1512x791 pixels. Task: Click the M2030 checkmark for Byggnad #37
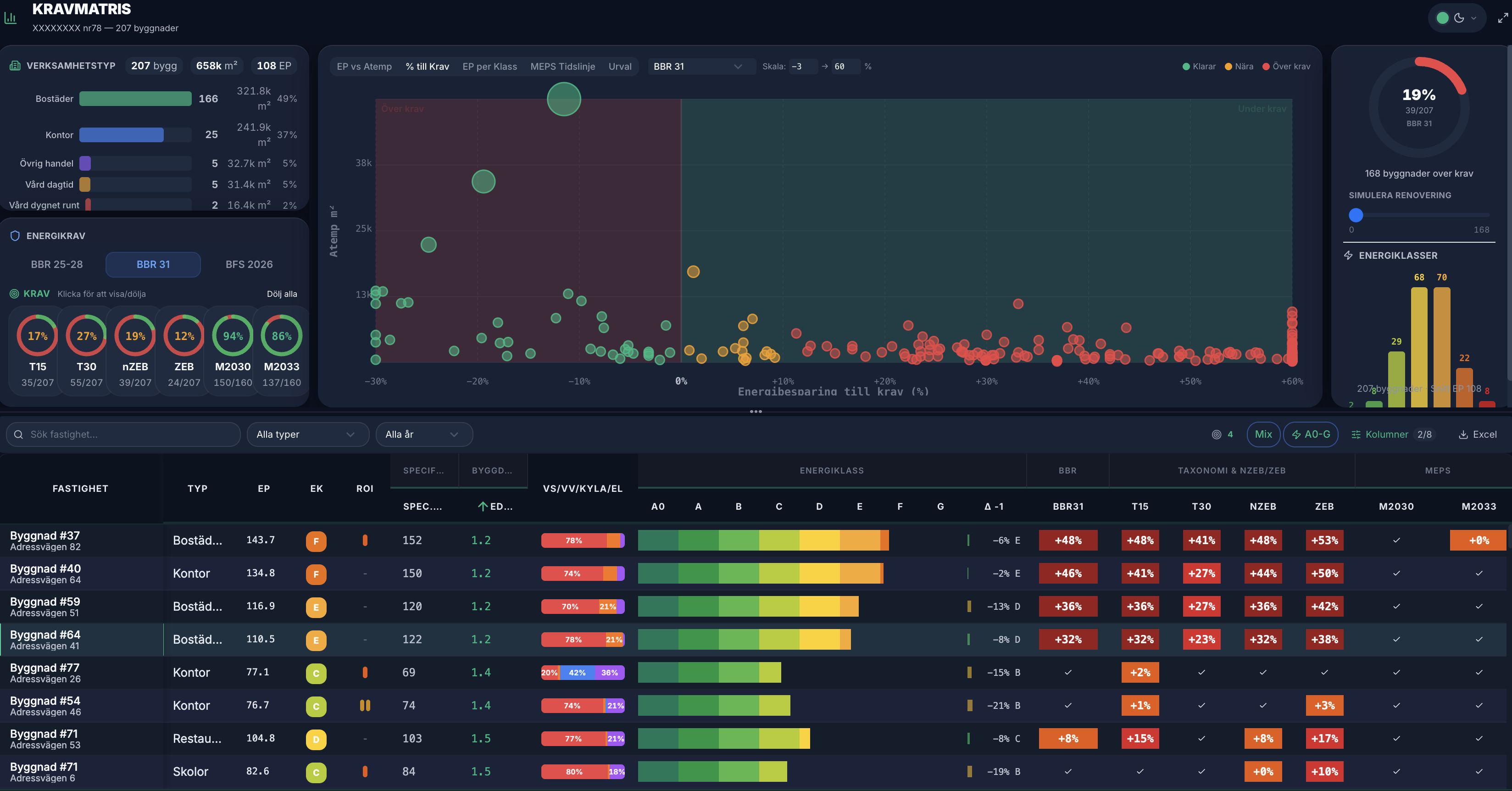coord(1396,540)
